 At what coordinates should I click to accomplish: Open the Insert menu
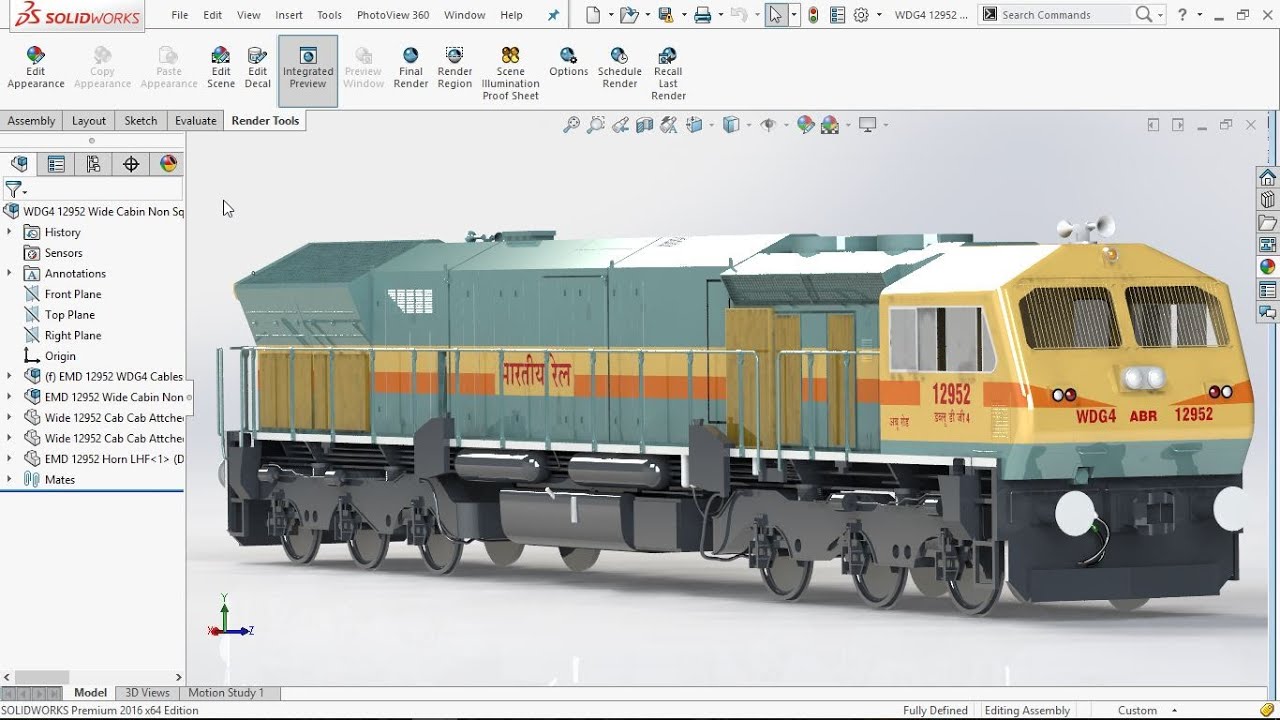click(289, 15)
